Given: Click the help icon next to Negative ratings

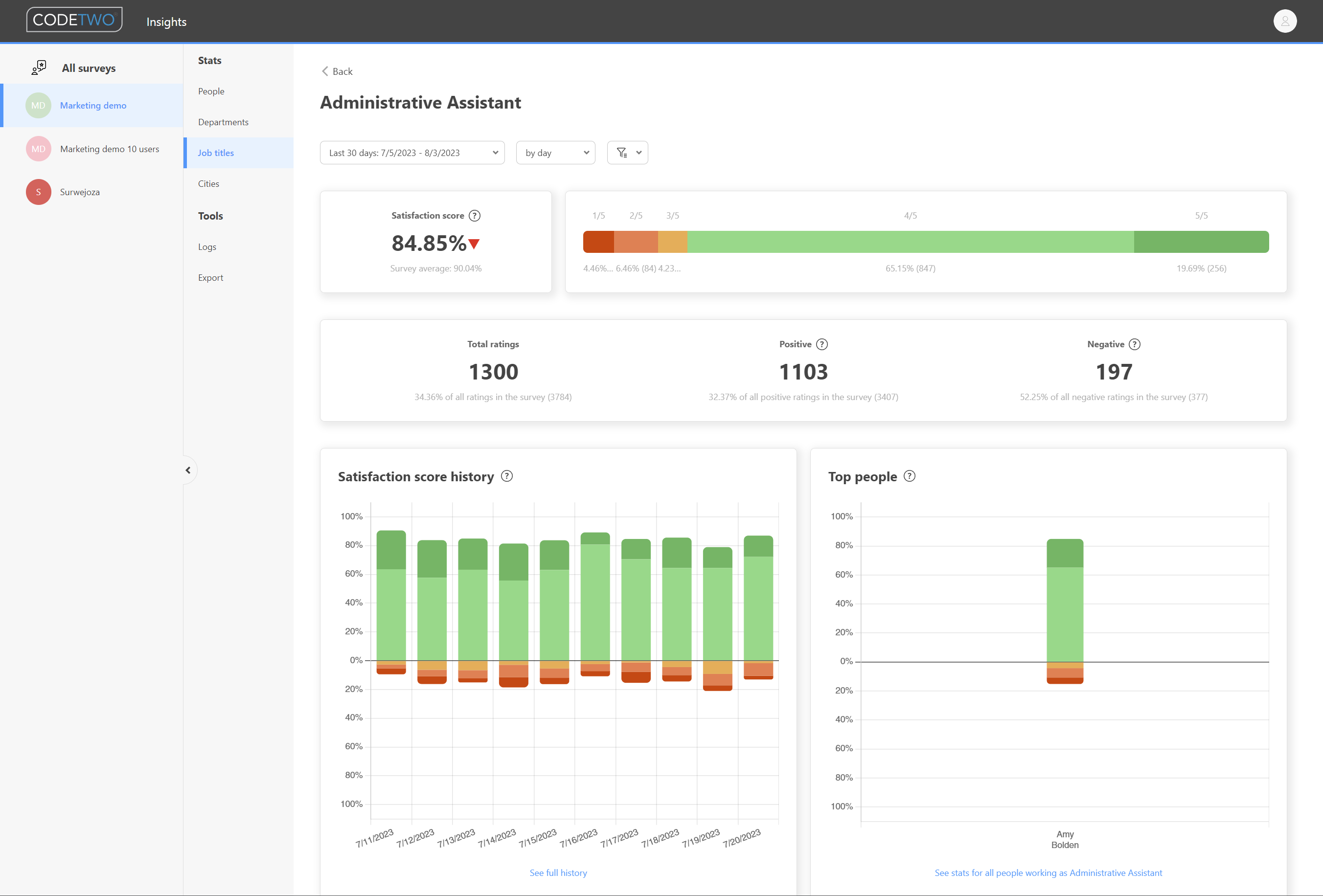Looking at the screenshot, I should [1134, 344].
